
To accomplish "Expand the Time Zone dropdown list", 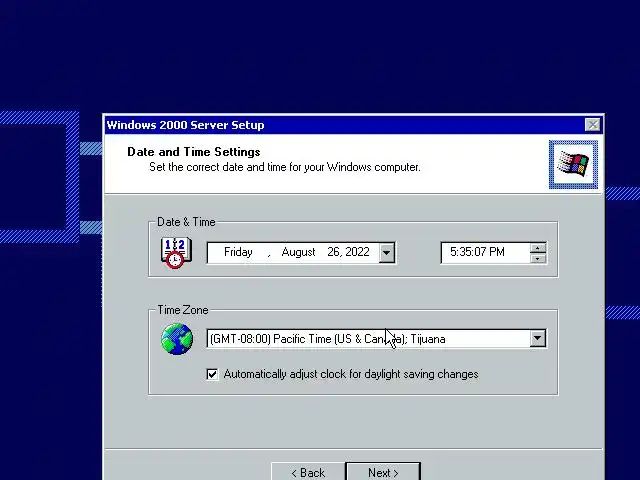I will [538, 338].
